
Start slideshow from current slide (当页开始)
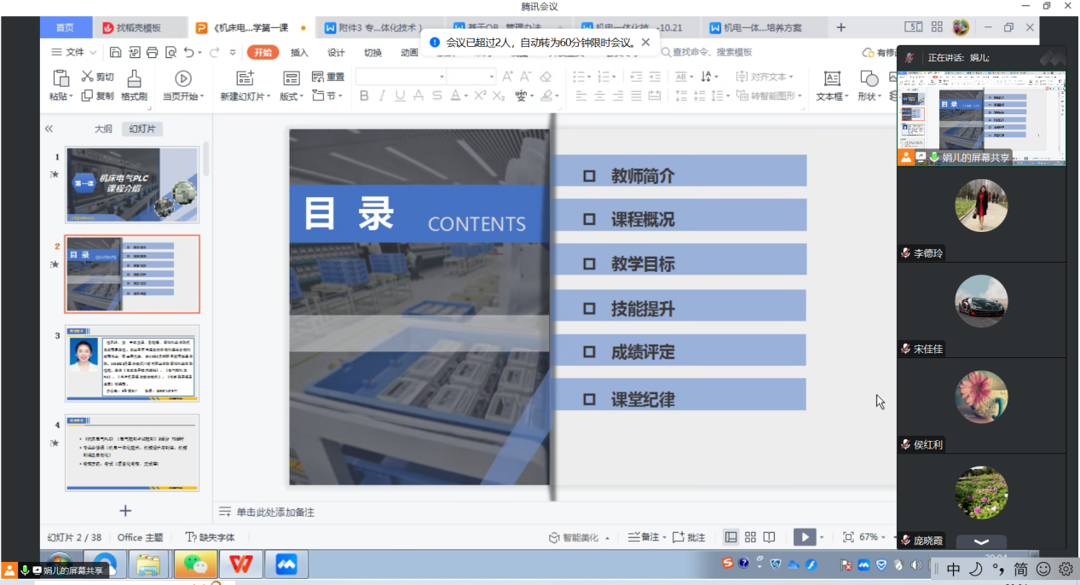pyautogui.click(x=183, y=78)
